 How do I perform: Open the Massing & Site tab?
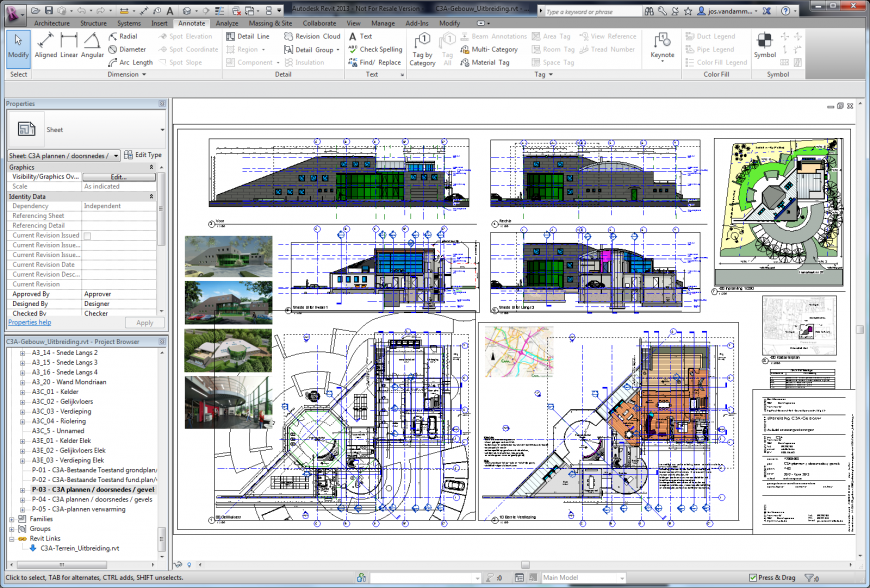(x=271, y=21)
